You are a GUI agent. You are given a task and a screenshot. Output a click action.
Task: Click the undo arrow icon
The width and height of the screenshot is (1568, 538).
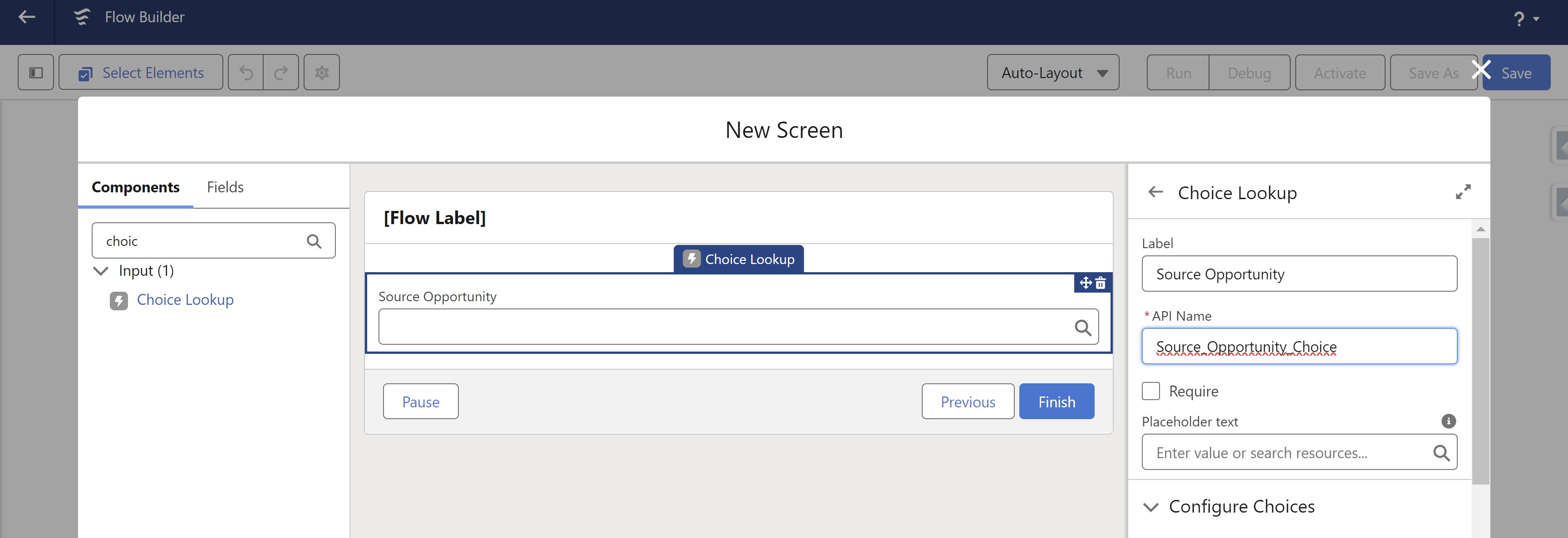[246, 73]
